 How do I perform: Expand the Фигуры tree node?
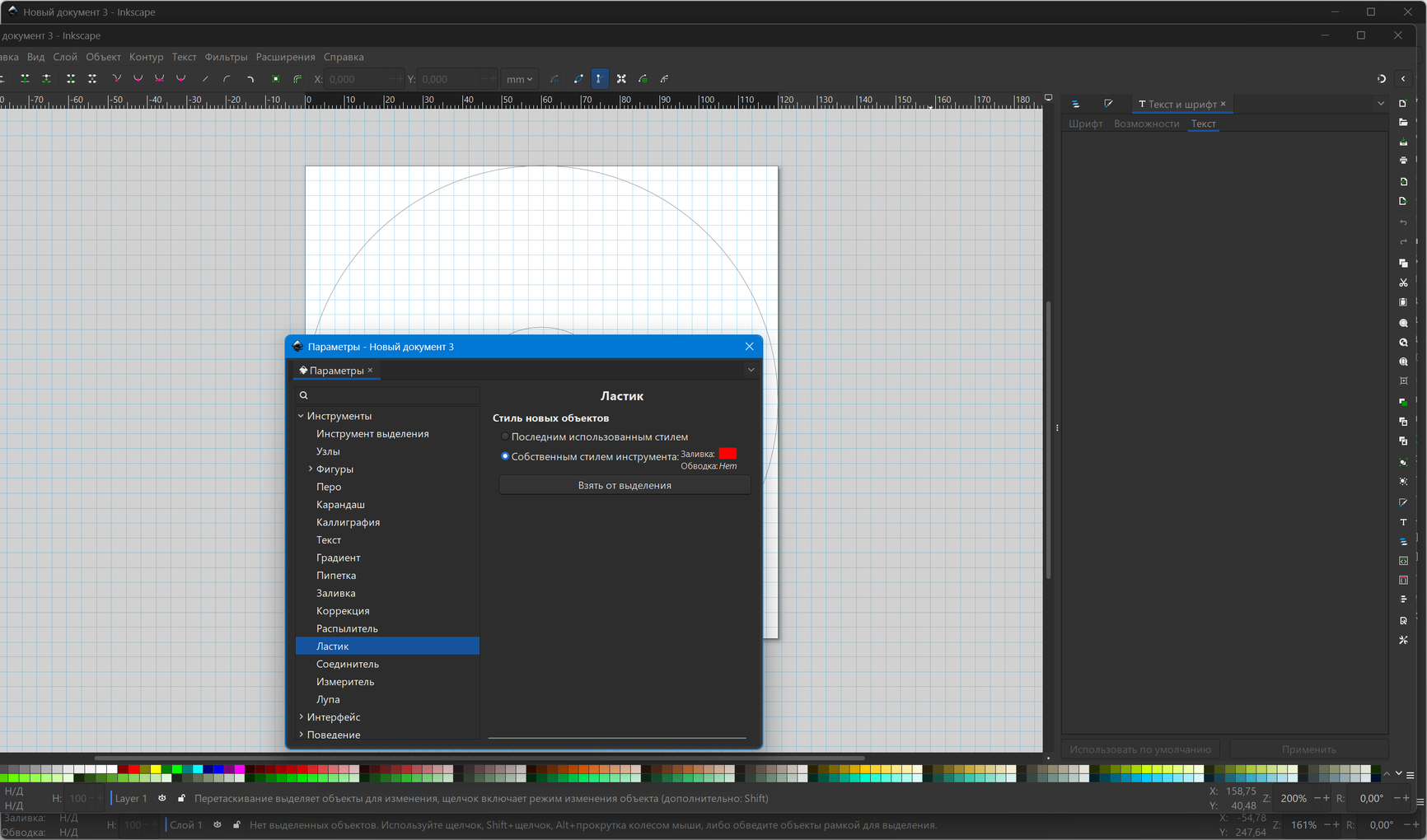311,469
